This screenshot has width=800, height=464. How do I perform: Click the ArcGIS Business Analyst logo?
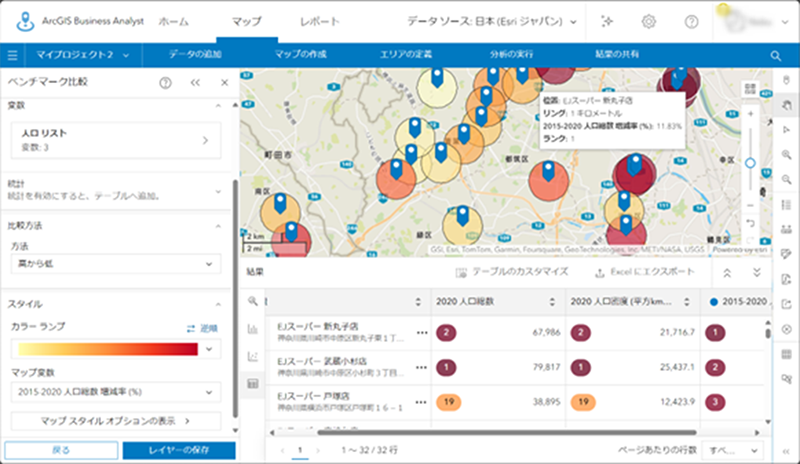pos(25,21)
